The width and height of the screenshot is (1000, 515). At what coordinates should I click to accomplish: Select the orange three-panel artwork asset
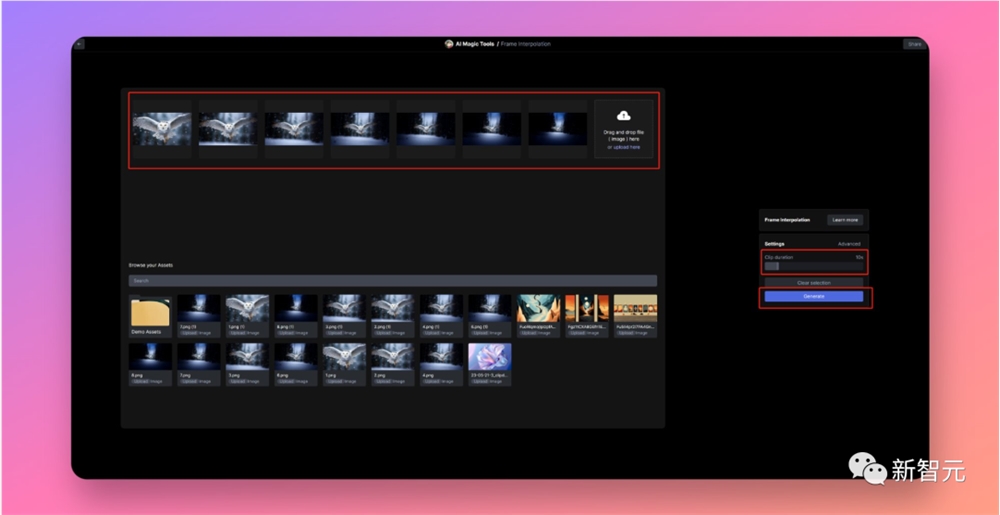click(x=587, y=316)
